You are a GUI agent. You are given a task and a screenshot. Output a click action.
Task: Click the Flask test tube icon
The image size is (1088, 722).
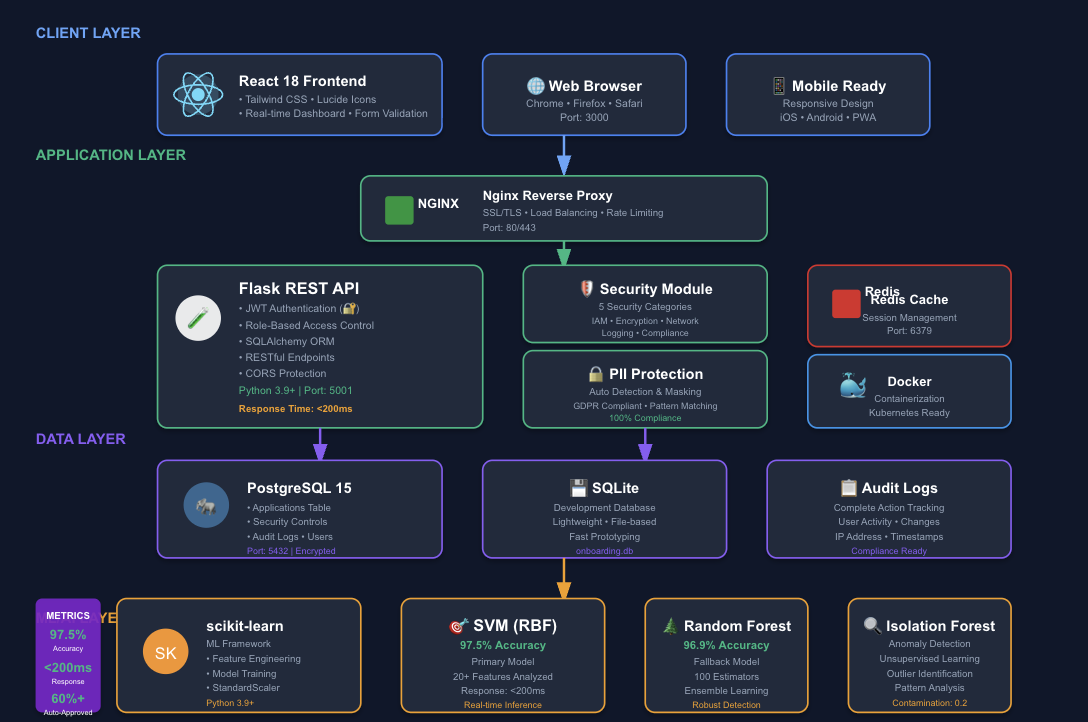coord(198,318)
